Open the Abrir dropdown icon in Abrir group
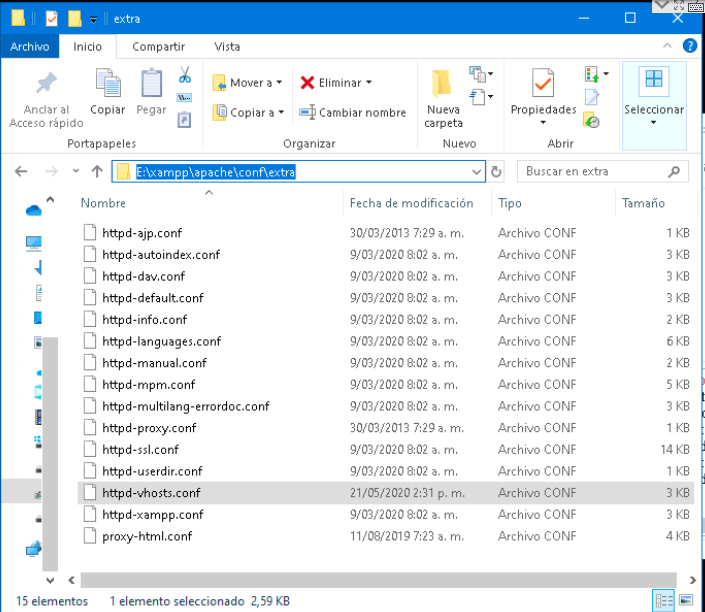Screen dimensions: 705x612 (x=597, y=74)
